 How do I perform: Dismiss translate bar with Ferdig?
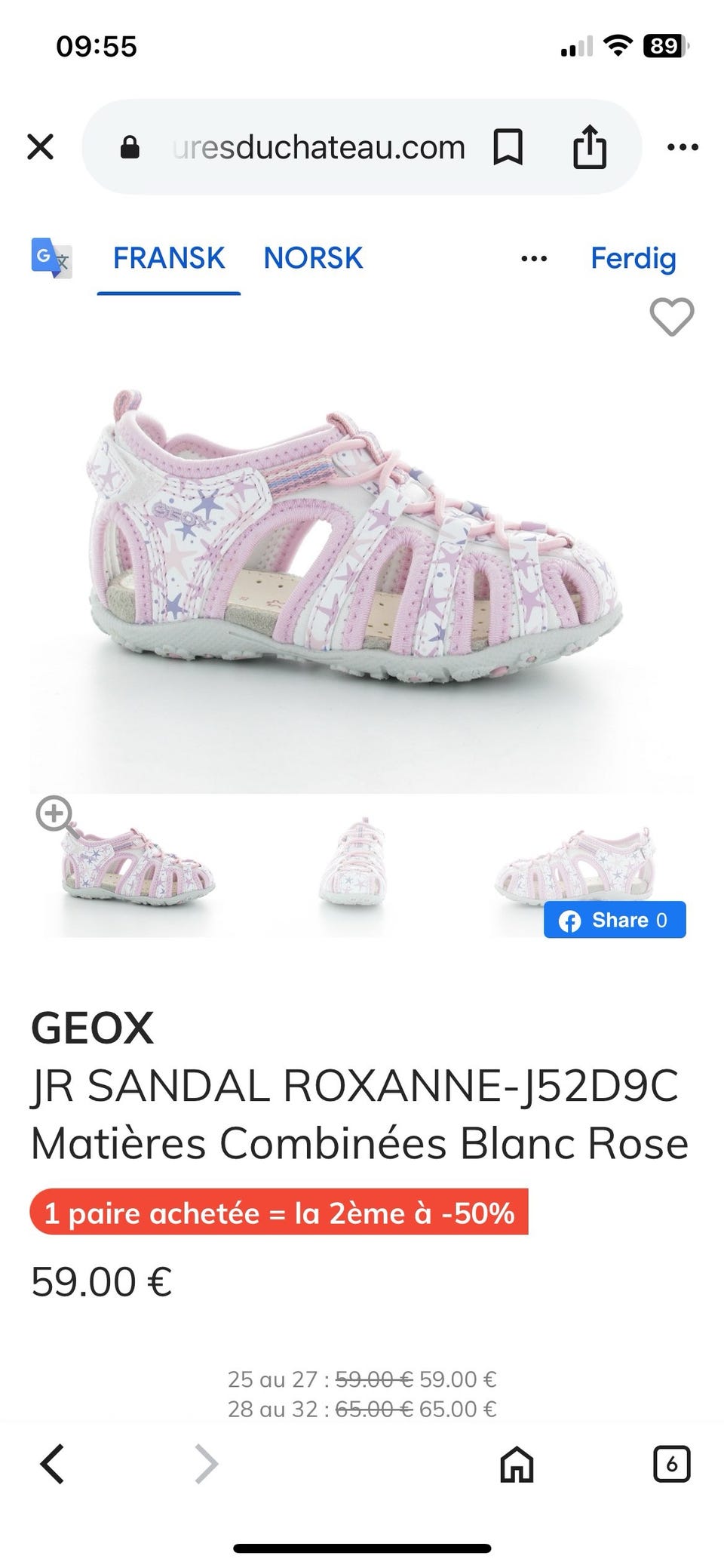[x=633, y=258]
